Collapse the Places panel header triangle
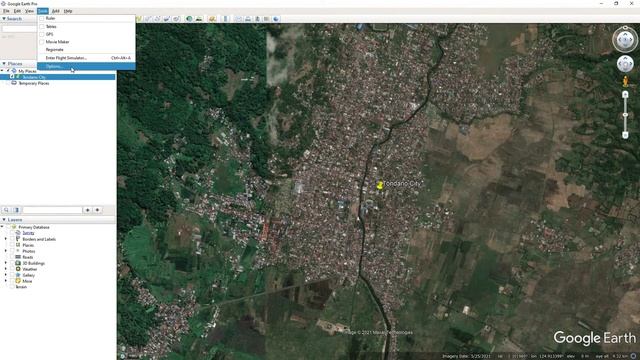This screenshot has width=640, height=360. click(4, 64)
